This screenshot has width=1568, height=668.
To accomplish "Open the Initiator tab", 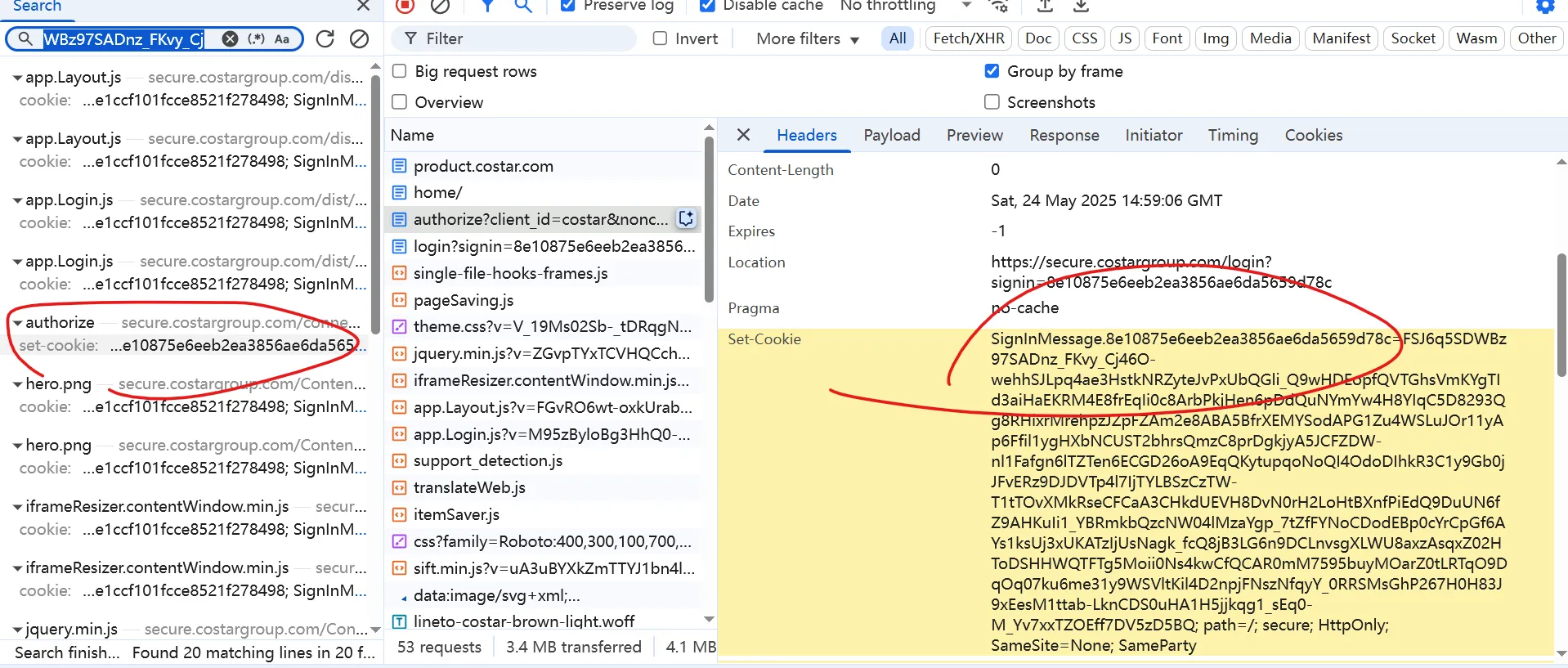I will click(1154, 135).
